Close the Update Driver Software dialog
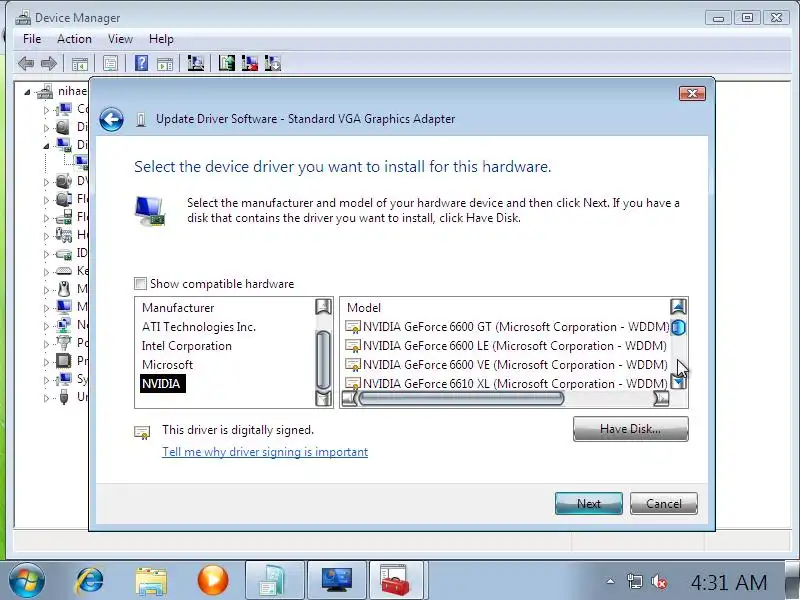Viewport: 800px width, 600px height. click(692, 93)
